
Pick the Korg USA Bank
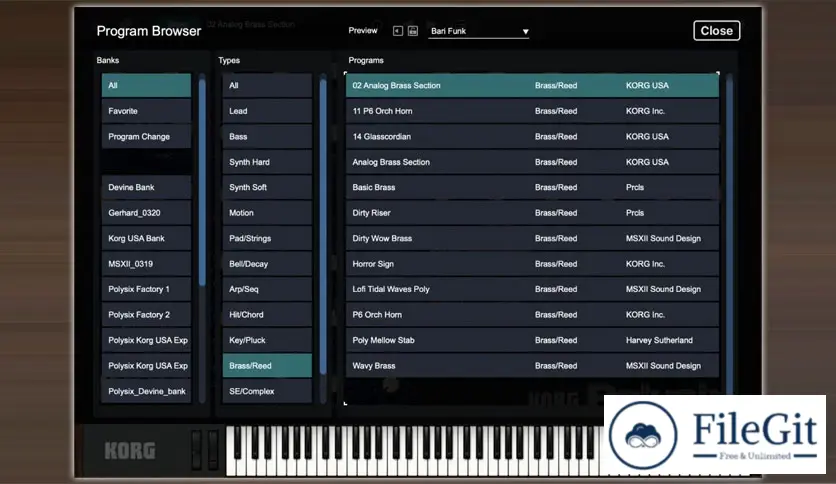point(146,238)
